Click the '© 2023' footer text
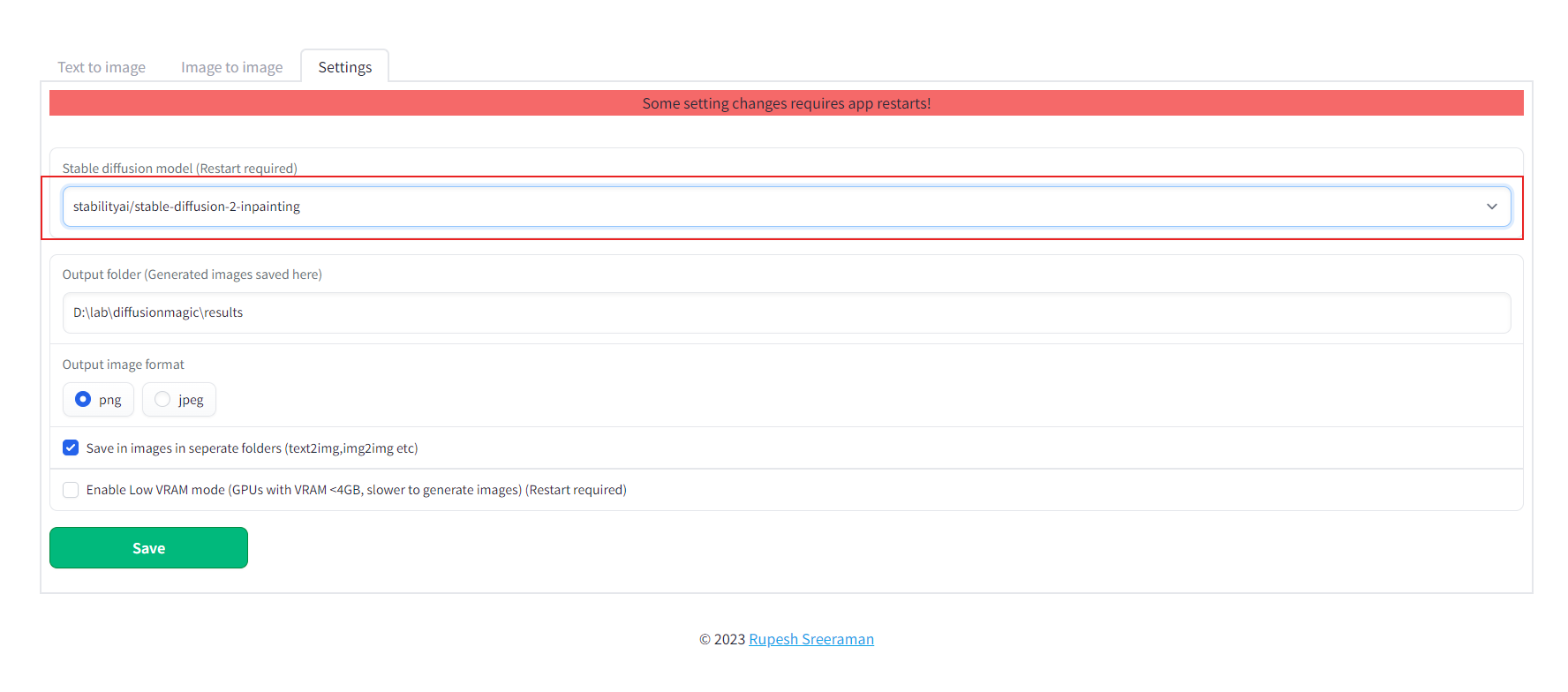This screenshot has width=1568, height=692. 722,639
